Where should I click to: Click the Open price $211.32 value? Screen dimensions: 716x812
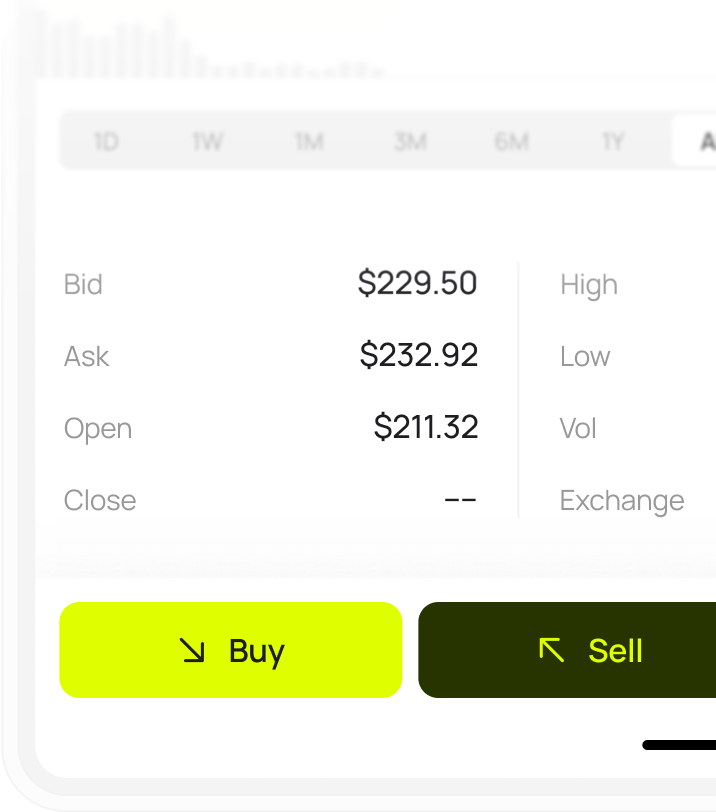point(426,428)
